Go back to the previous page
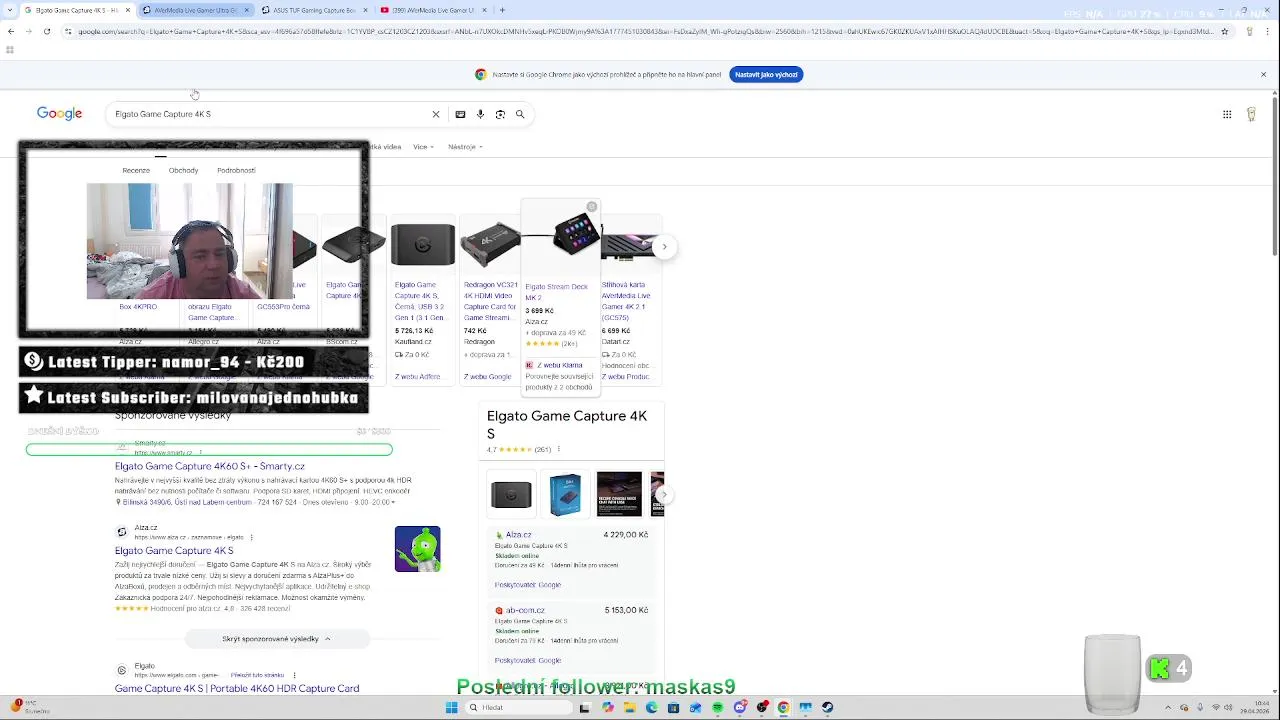 point(11,31)
